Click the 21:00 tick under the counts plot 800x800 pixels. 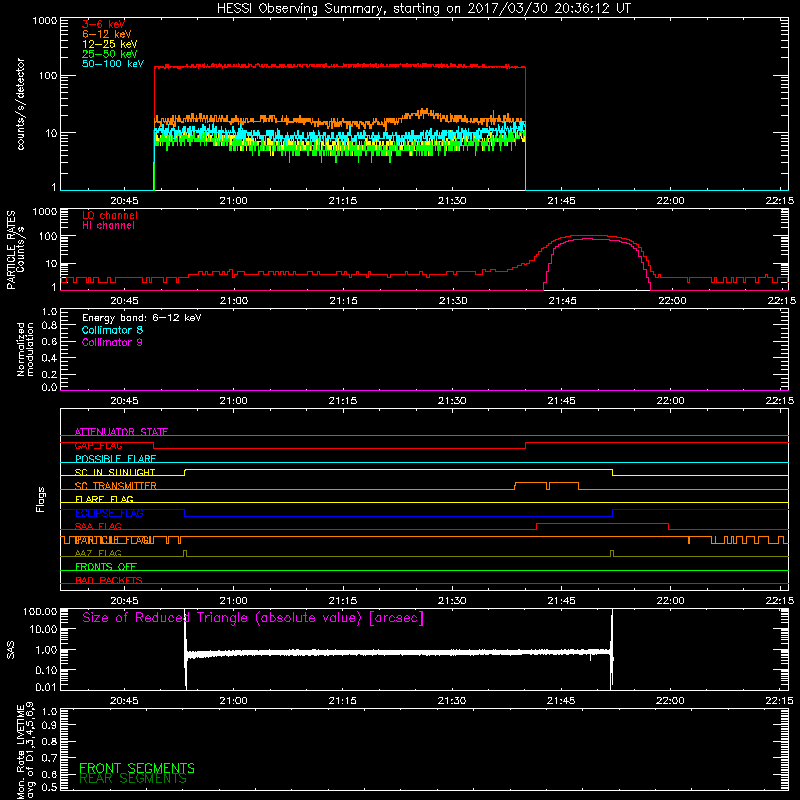click(x=233, y=201)
